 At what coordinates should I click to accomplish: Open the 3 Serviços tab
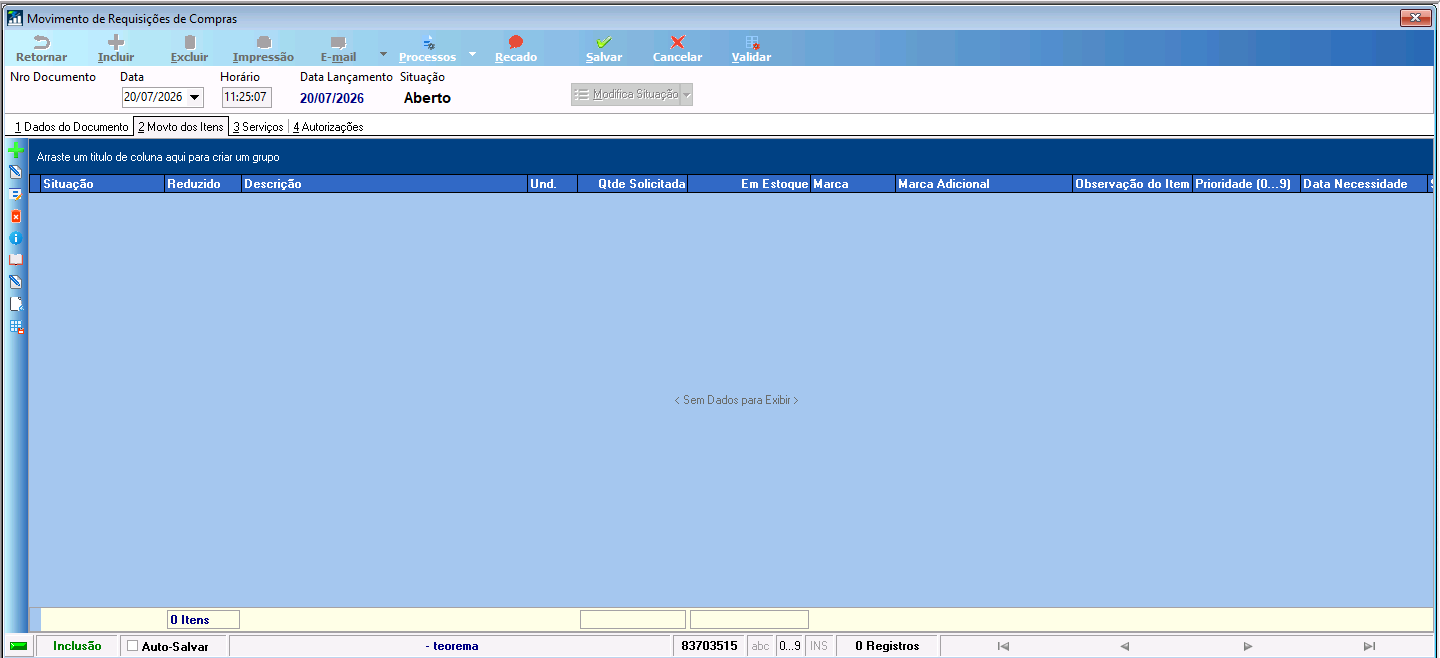tap(258, 127)
